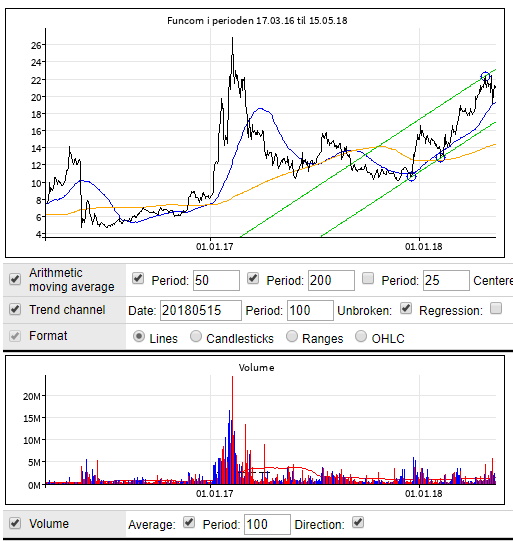Click the trend channel Date field 20180515
This screenshot has width=513, height=541.
pos(201,311)
